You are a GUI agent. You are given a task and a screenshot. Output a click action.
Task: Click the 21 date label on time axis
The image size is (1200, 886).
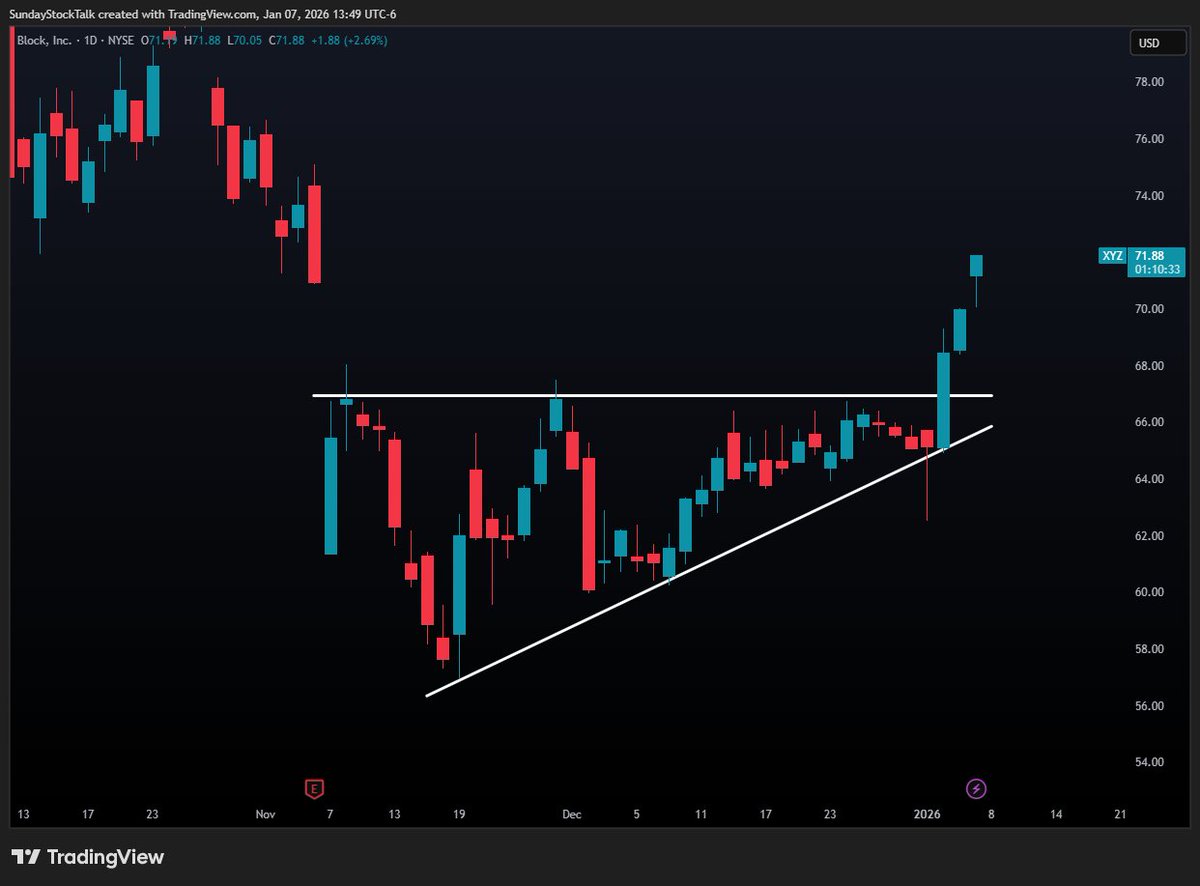1120,815
